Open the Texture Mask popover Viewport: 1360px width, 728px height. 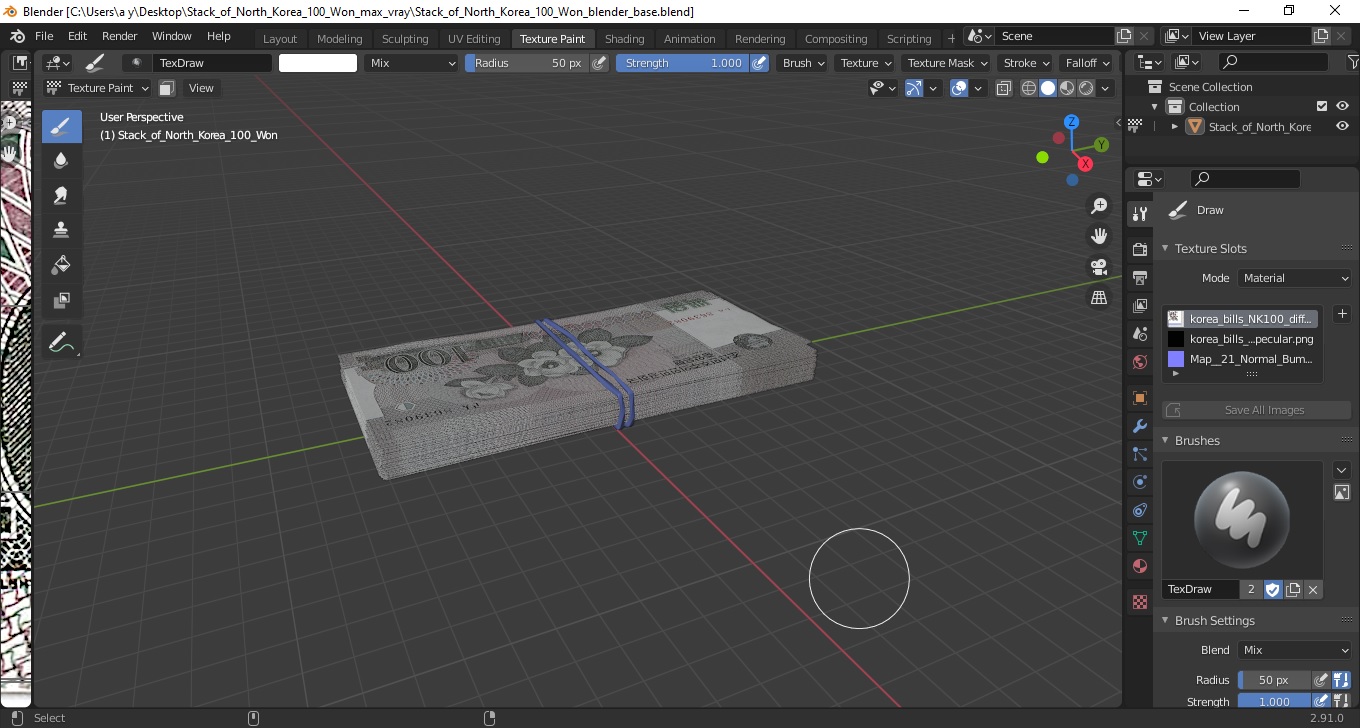tap(947, 63)
